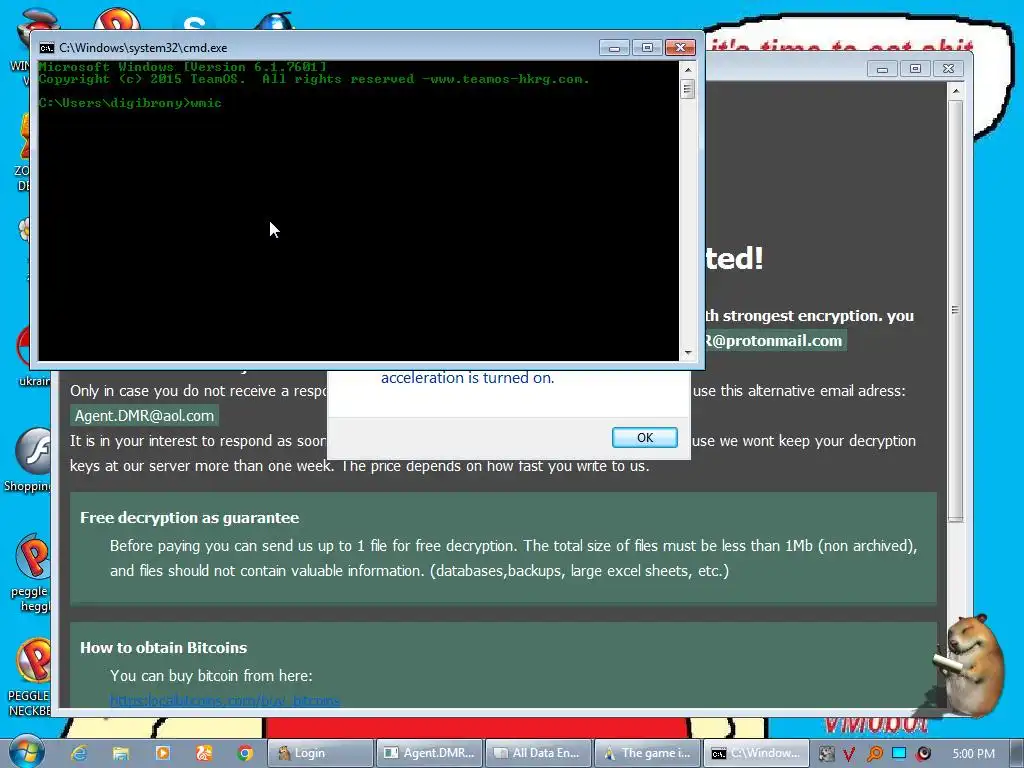Click the show desktop strip beside the clock
This screenshot has height=768, width=1024.
pyautogui.click(x=1016, y=753)
